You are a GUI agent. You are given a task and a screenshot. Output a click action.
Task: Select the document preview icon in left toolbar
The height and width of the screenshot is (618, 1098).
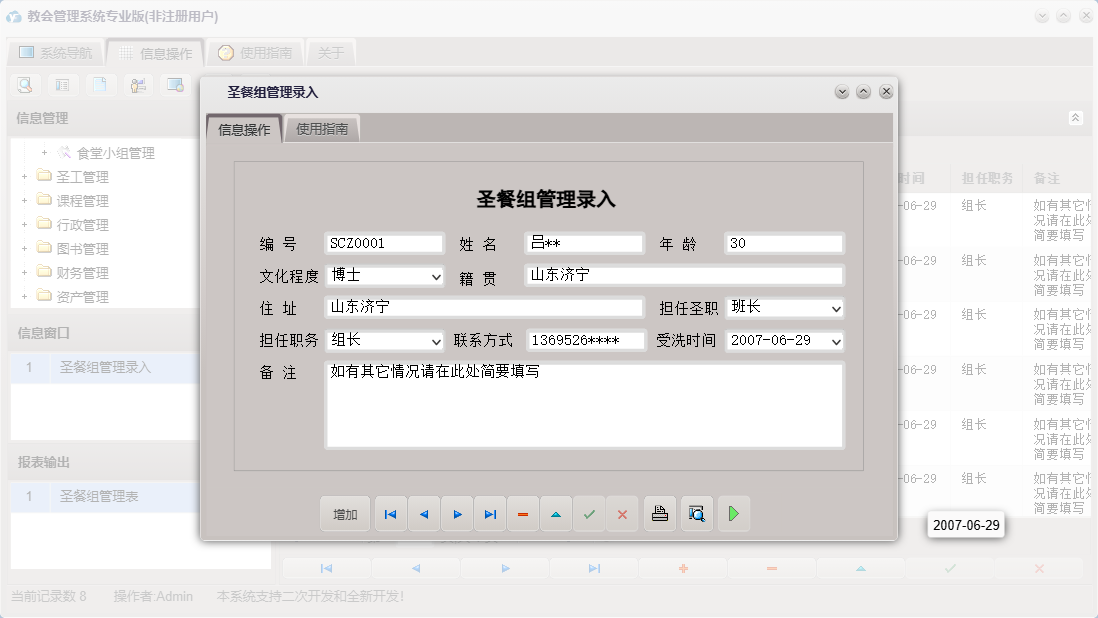(x=23, y=85)
